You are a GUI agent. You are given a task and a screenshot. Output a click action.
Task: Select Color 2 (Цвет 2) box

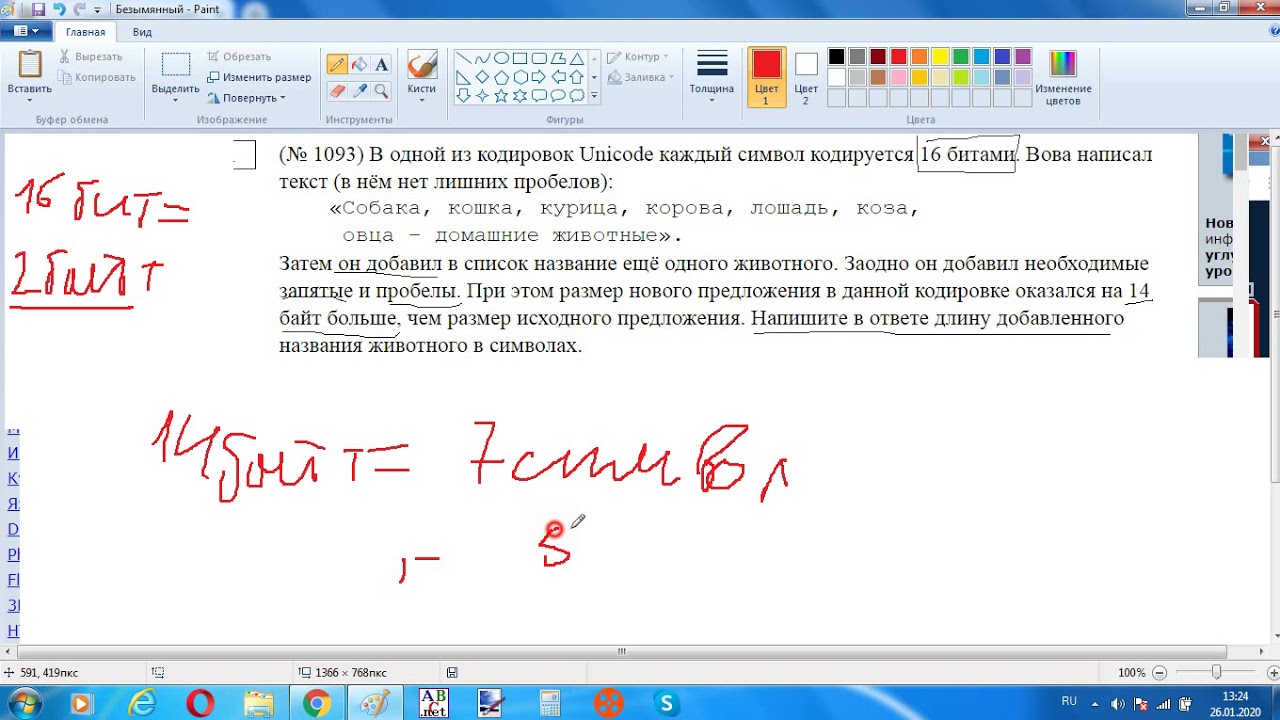[806, 76]
